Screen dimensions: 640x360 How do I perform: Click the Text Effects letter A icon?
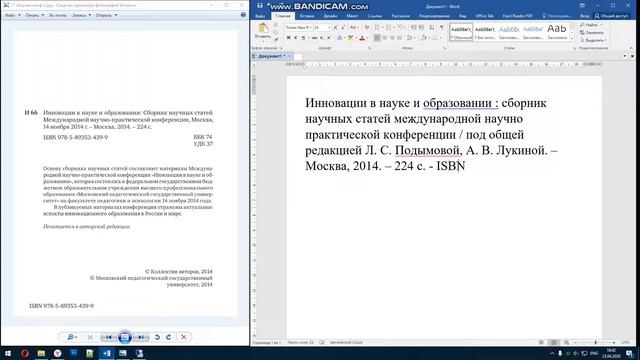(339, 38)
